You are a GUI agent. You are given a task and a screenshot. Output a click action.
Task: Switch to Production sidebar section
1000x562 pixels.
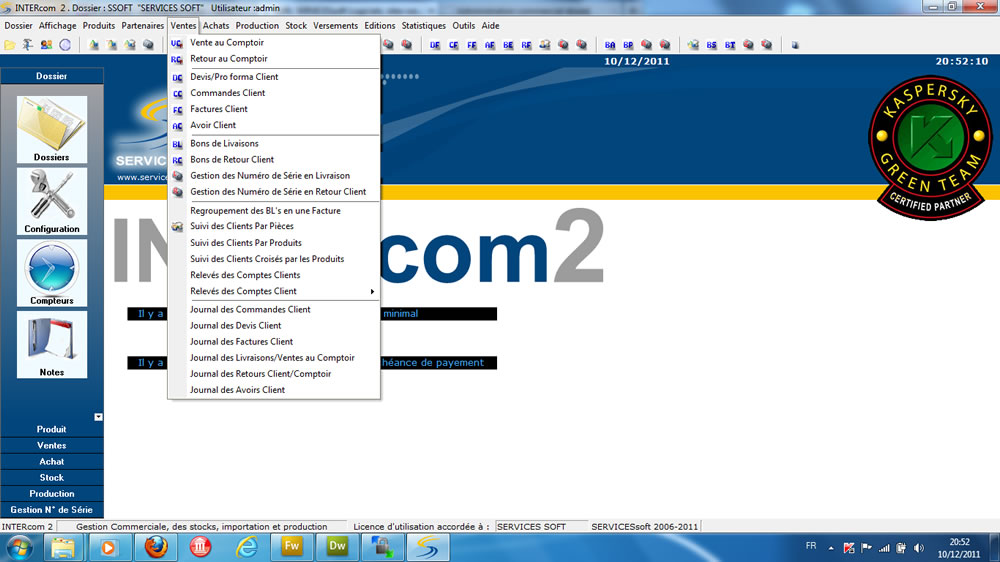pos(52,494)
